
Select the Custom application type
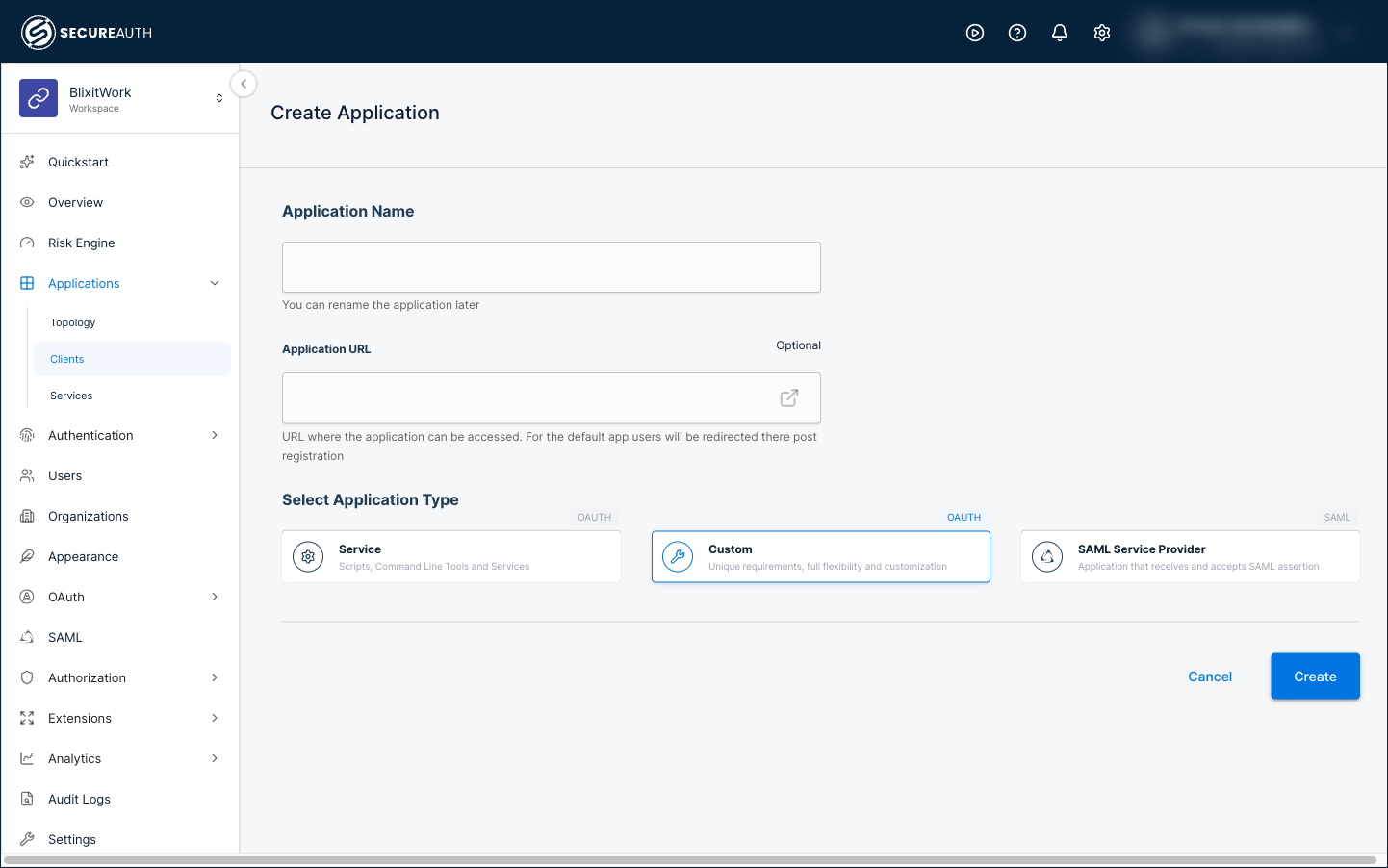pyautogui.click(x=821, y=556)
